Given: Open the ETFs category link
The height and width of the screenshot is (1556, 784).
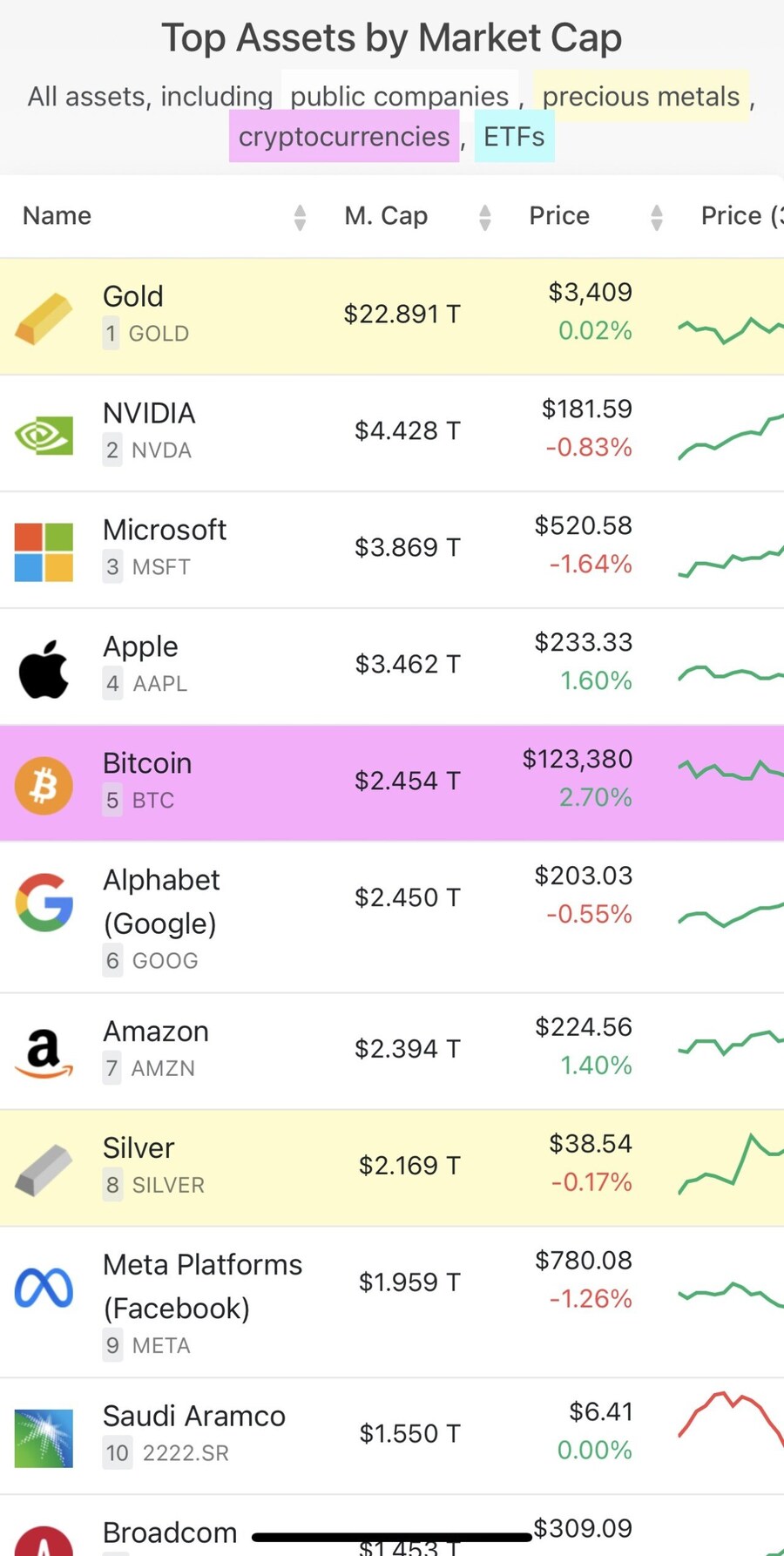Looking at the screenshot, I should click(x=514, y=137).
